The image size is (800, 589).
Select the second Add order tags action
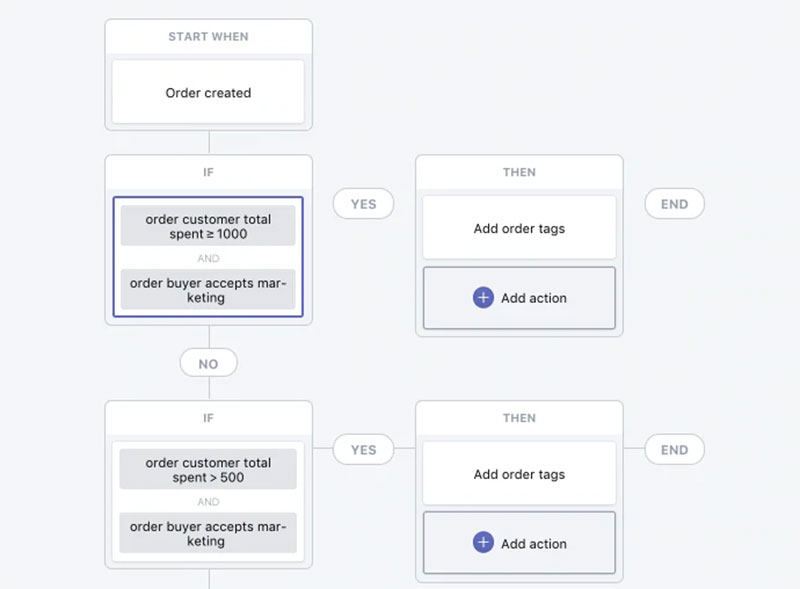pyautogui.click(x=519, y=473)
